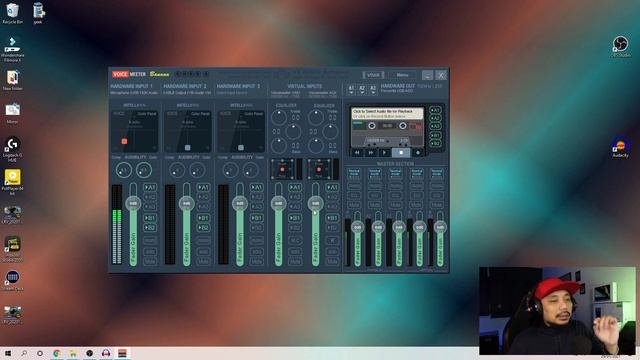The image size is (640, 360).
Task: Switch to Voicemeeter taskbar icon
Action: click(x=122, y=353)
